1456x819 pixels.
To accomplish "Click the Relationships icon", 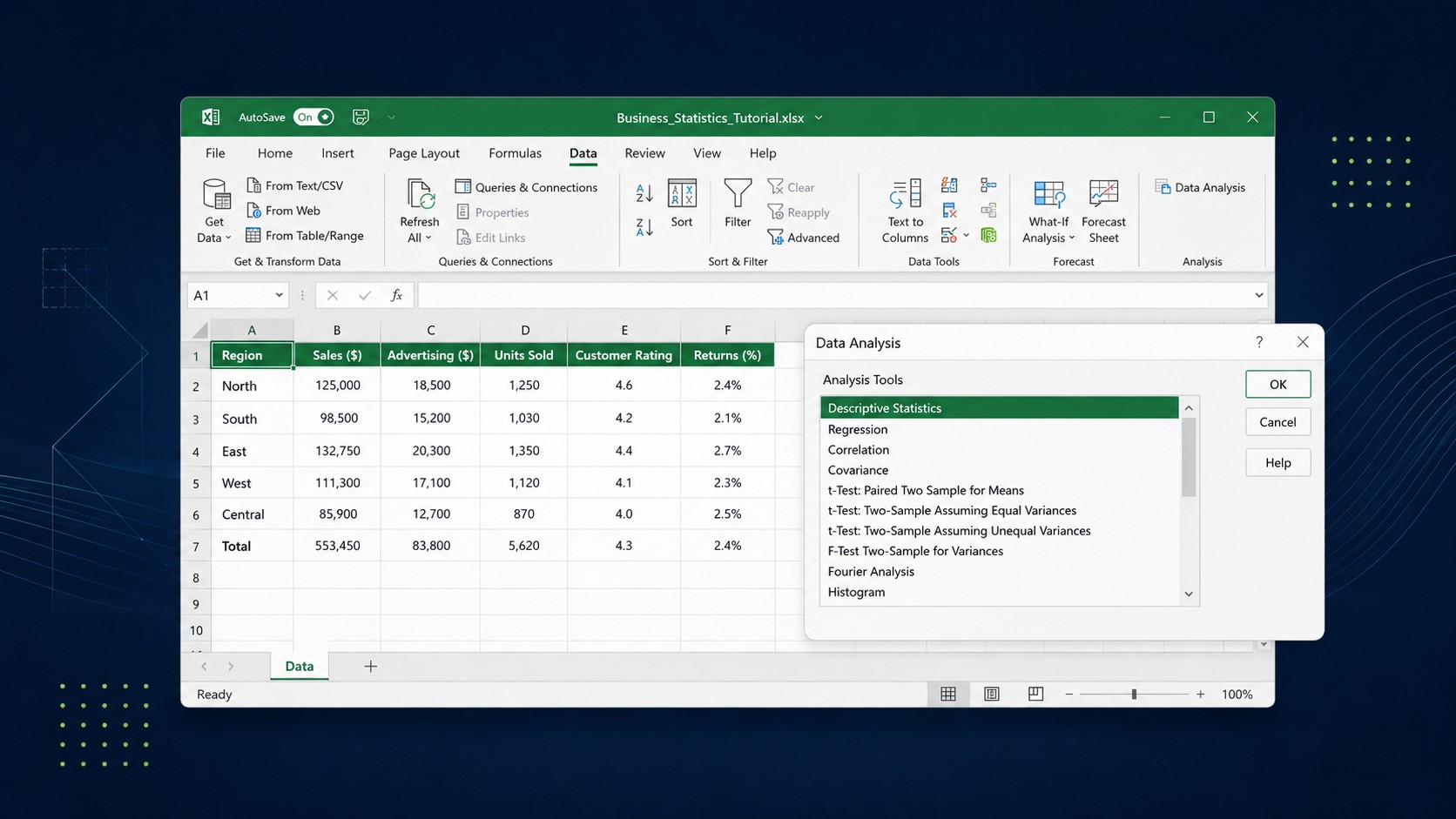I will [x=988, y=210].
